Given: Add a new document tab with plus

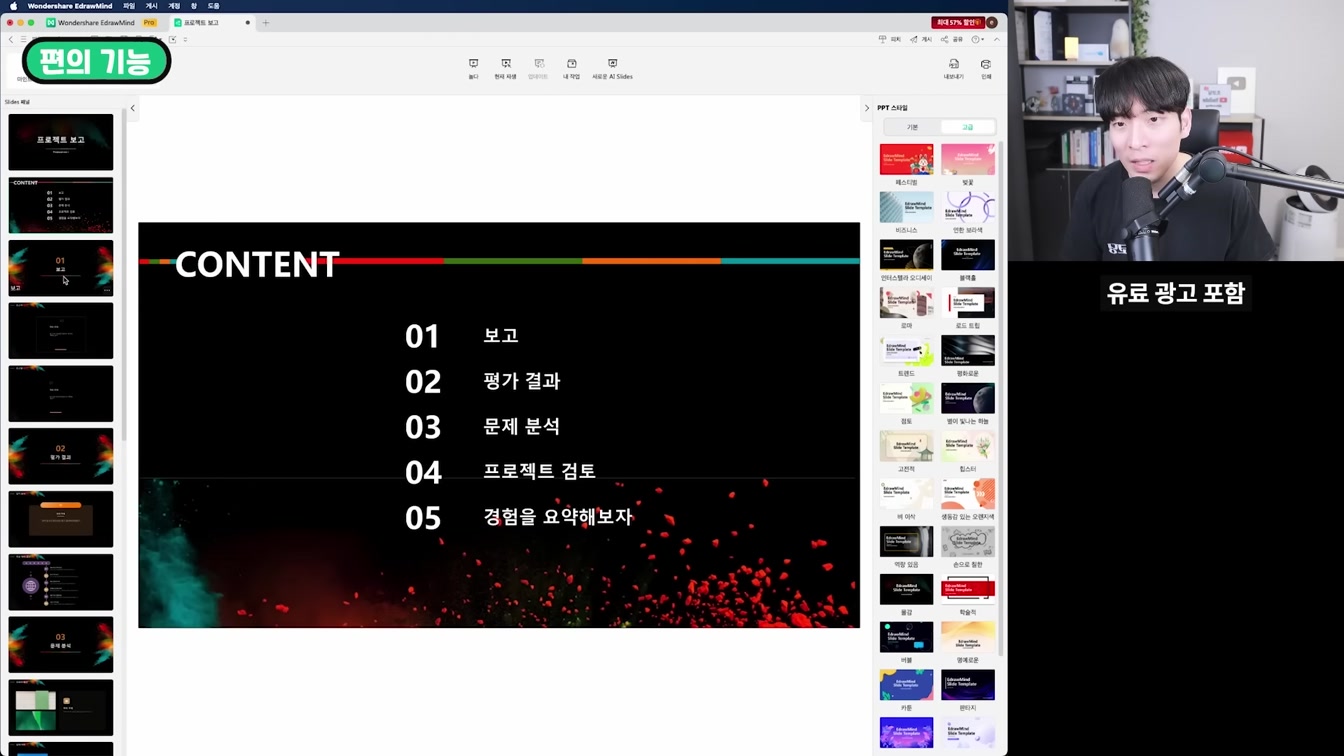Looking at the screenshot, I should 265,22.
